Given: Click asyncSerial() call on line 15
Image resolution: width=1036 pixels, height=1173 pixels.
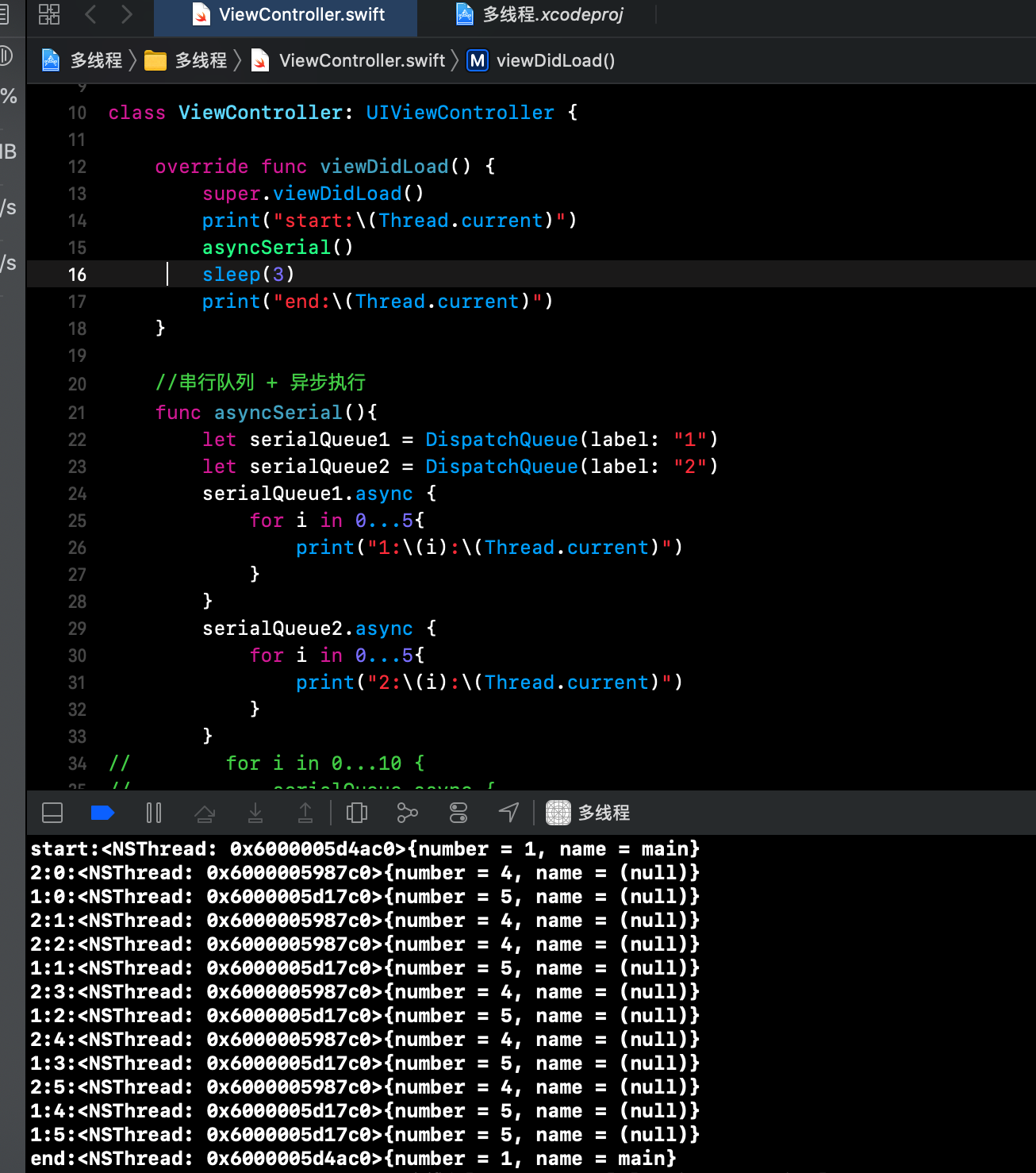Looking at the screenshot, I should tap(278, 248).
